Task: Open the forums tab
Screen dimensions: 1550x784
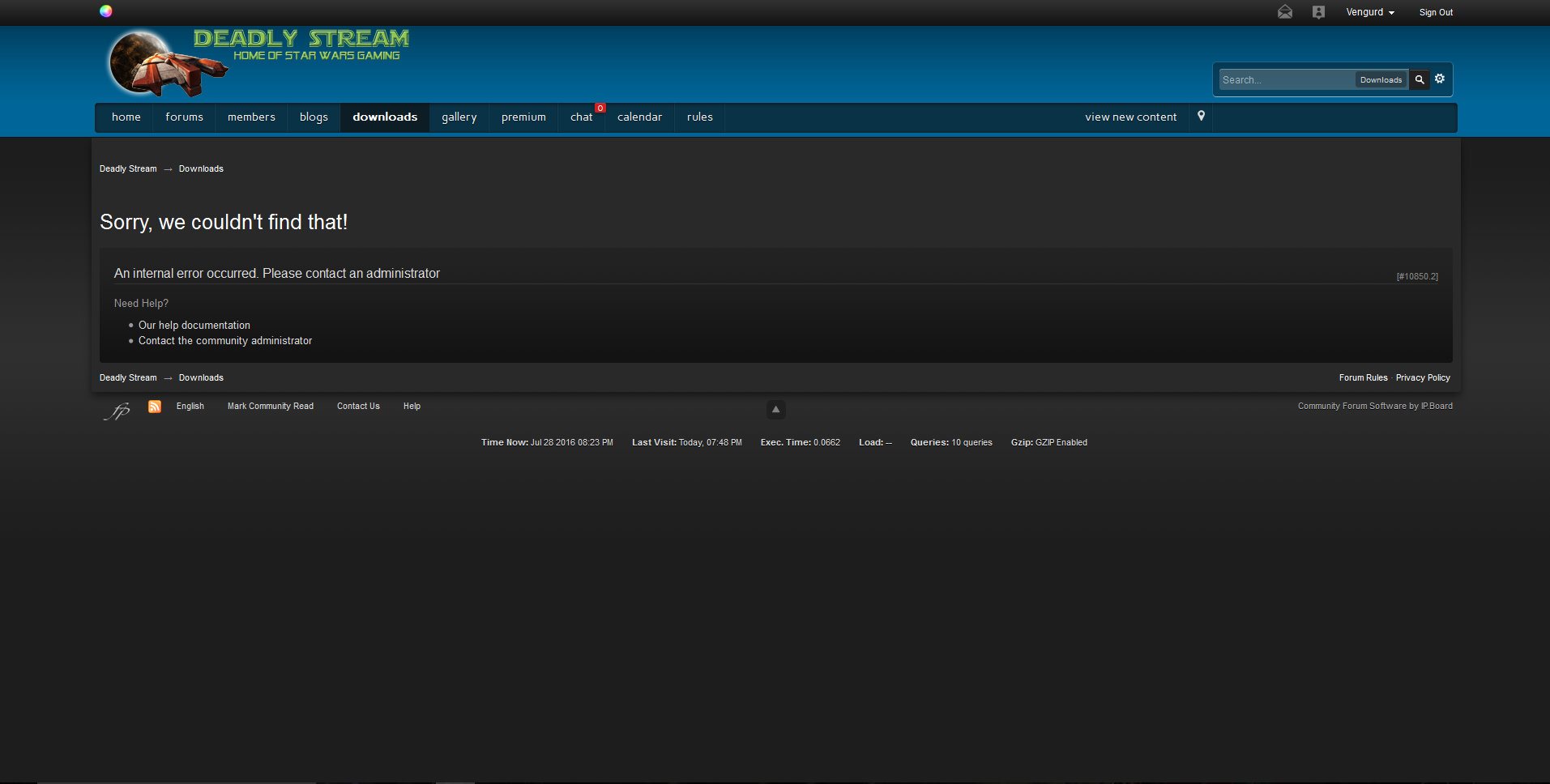Action: (185, 117)
